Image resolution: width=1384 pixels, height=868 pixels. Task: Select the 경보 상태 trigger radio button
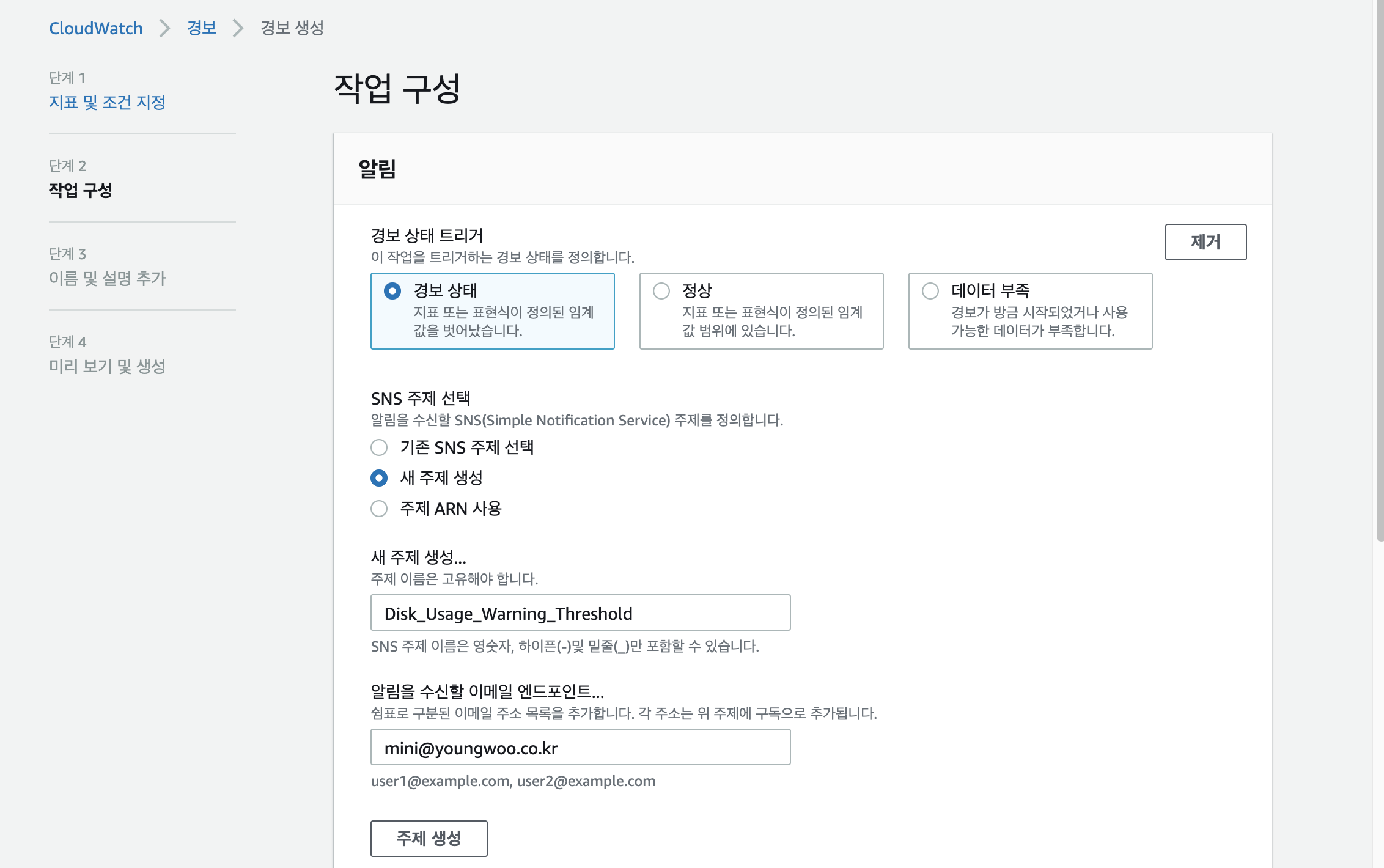pos(392,291)
